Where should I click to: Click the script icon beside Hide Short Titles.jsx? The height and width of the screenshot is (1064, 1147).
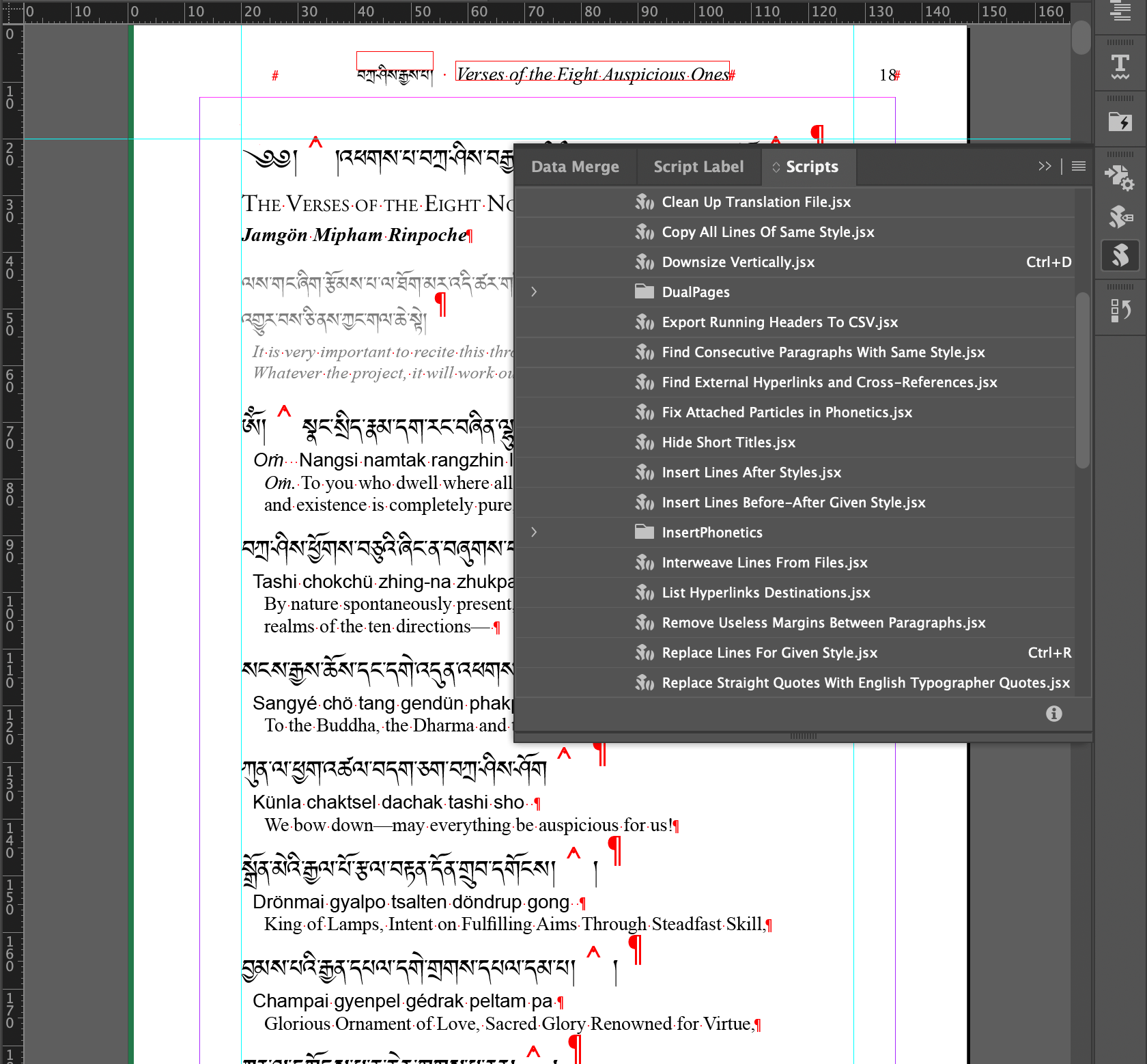click(x=644, y=442)
